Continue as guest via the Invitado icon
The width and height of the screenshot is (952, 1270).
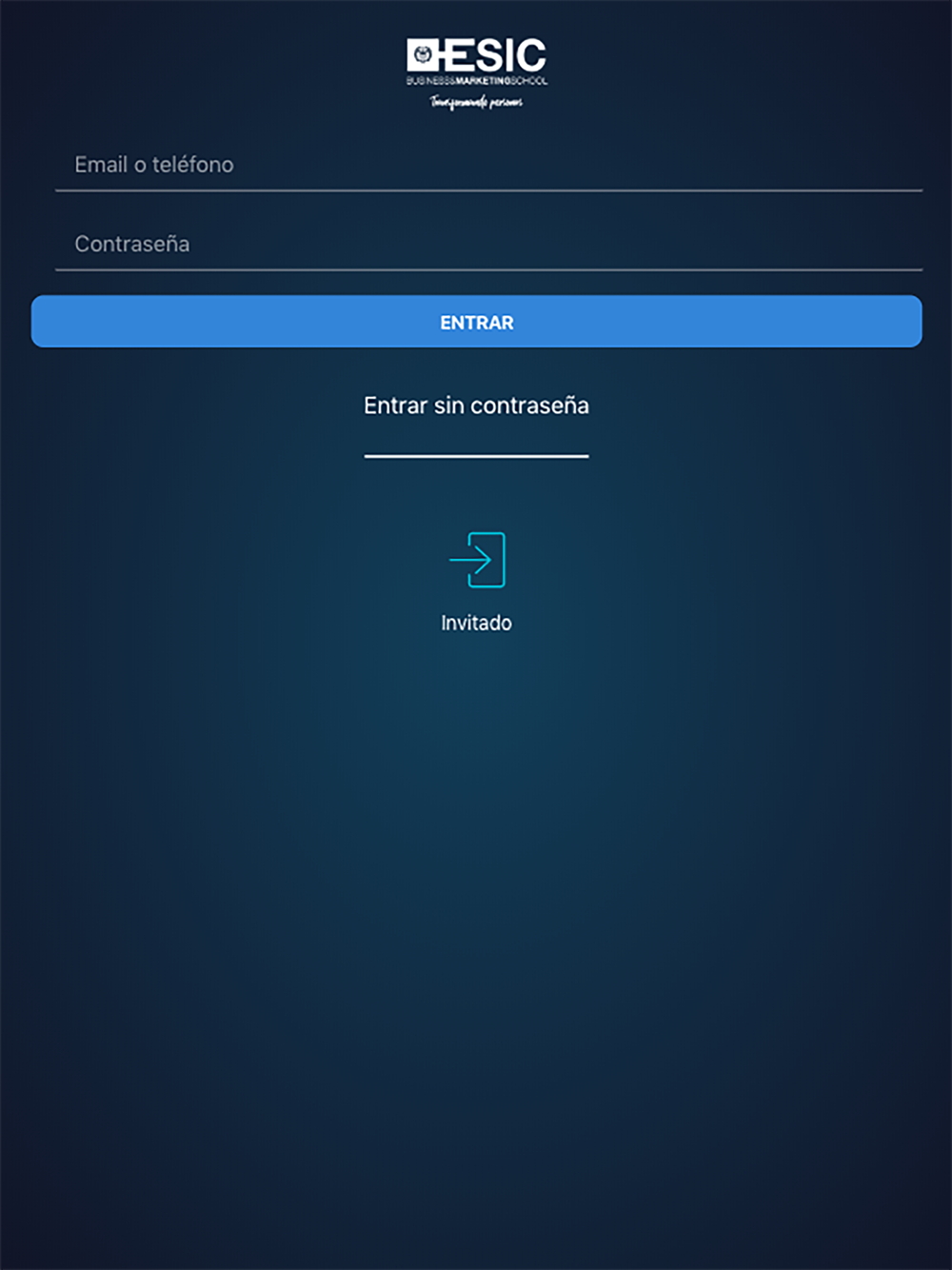(x=477, y=560)
